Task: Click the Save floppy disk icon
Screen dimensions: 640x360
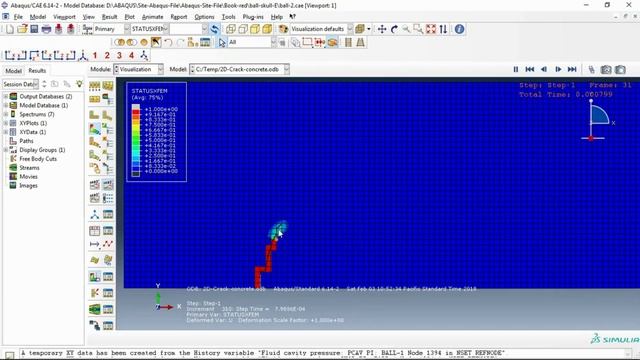Action: (34, 29)
